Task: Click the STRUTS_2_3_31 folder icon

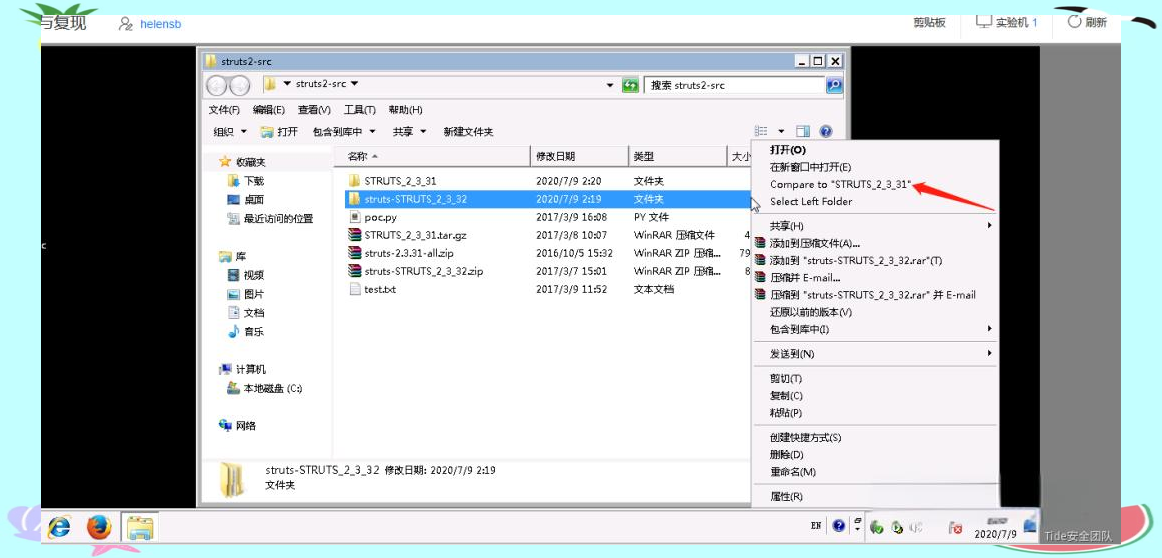Action: pos(354,180)
